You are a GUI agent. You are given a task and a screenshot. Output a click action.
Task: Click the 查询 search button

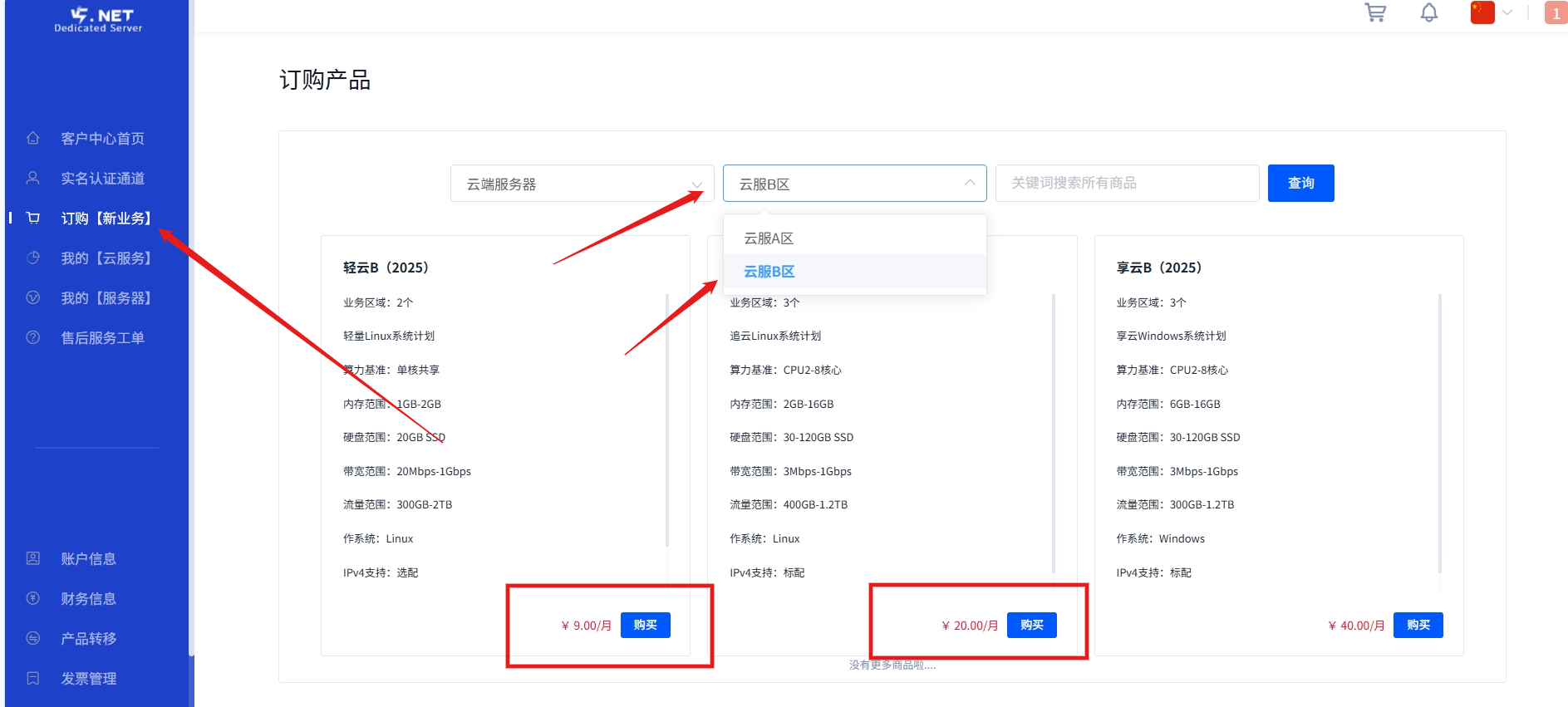point(1300,184)
